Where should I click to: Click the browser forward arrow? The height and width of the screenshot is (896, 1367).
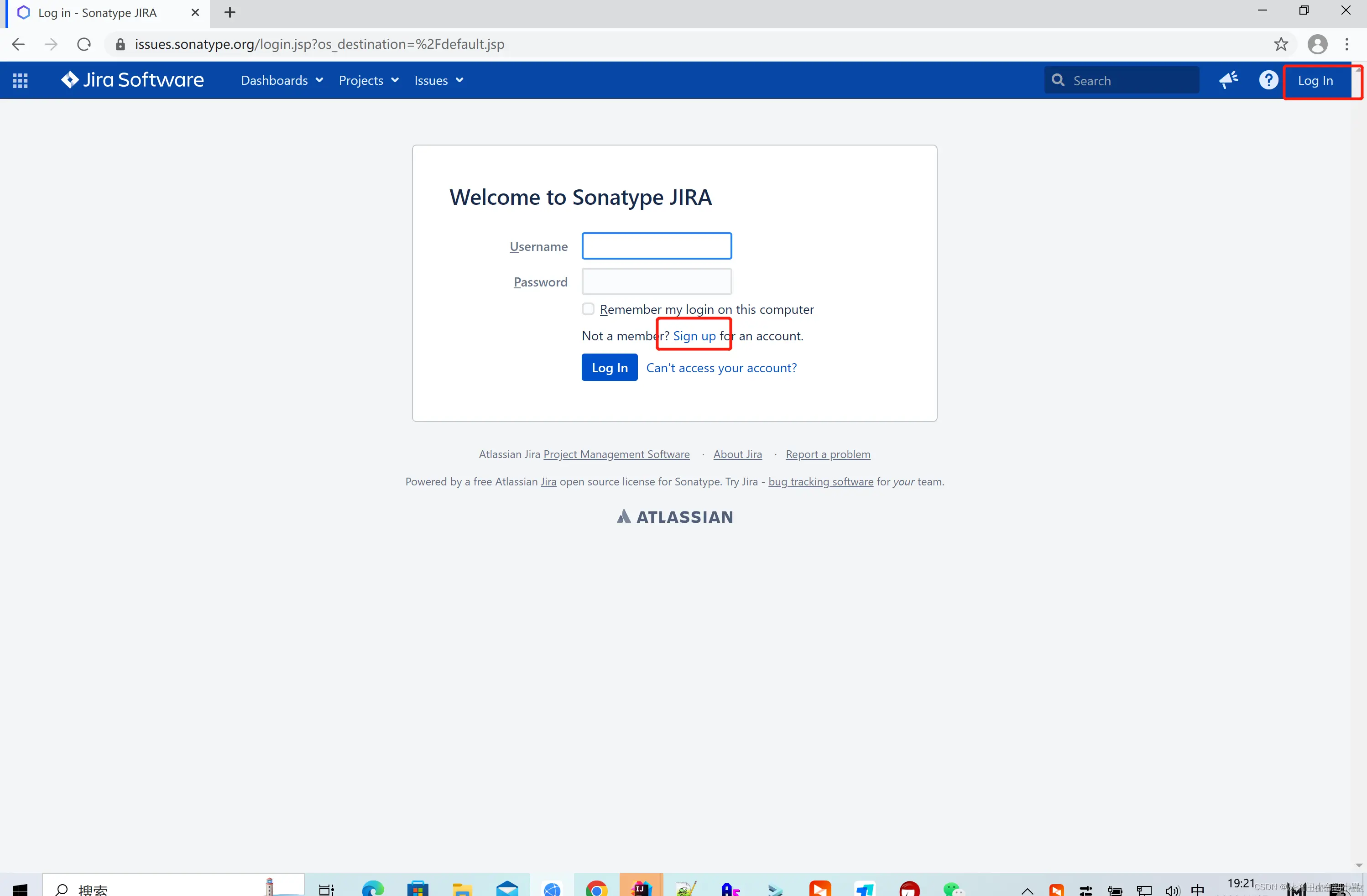pyautogui.click(x=51, y=44)
